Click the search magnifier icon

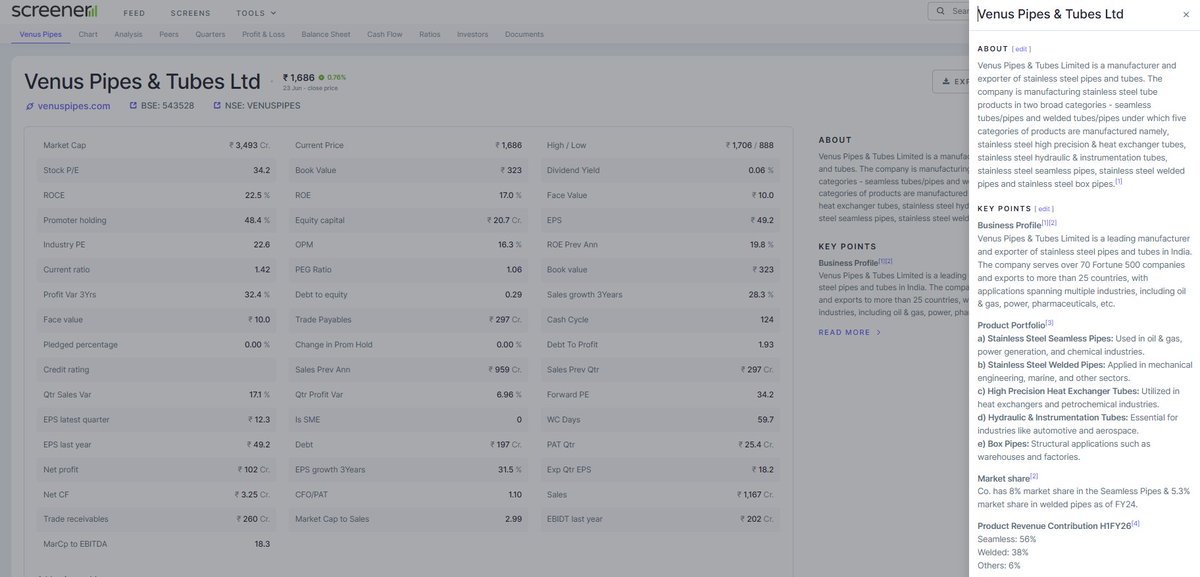(940, 12)
